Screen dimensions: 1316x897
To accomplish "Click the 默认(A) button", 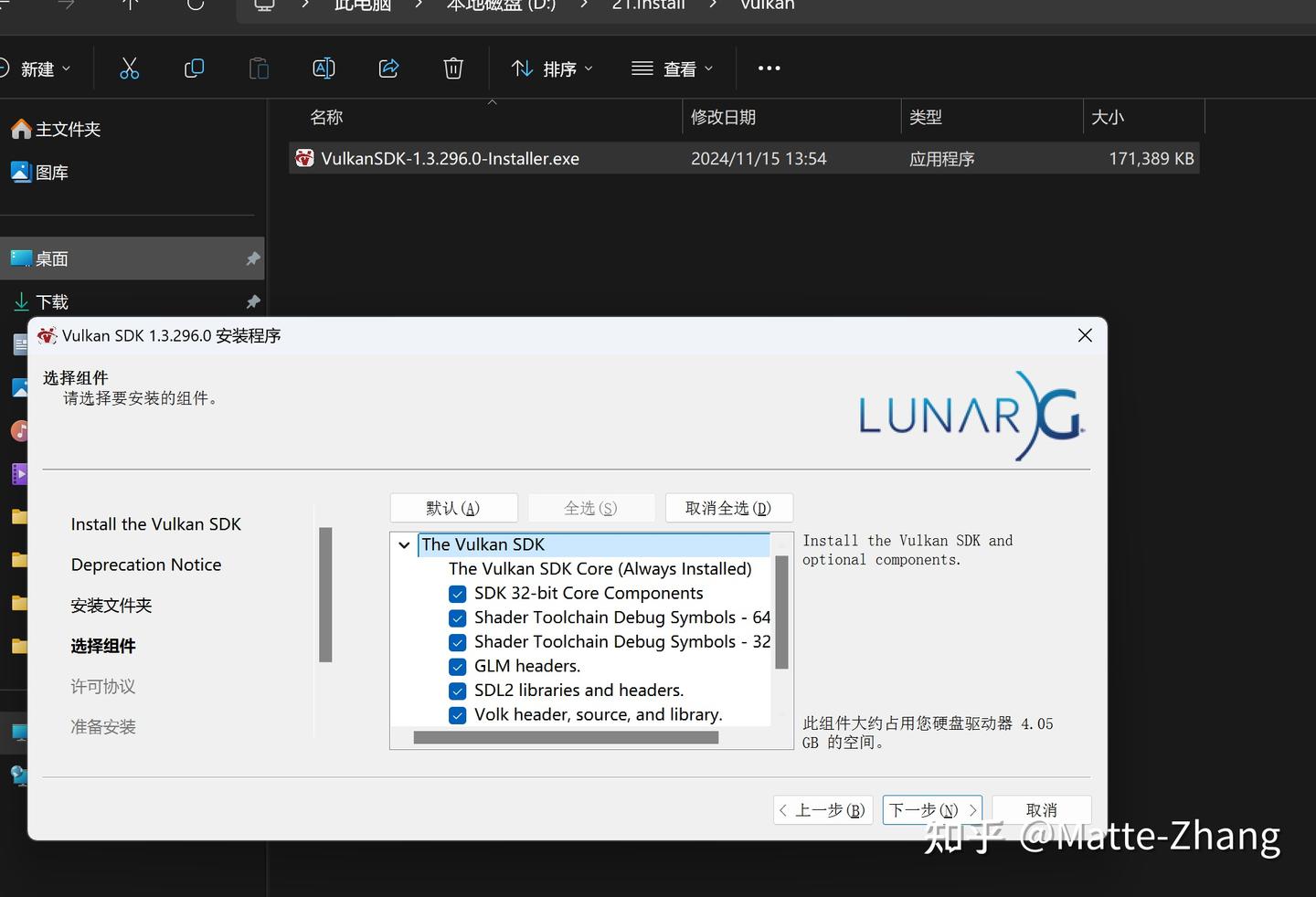I will point(453,508).
